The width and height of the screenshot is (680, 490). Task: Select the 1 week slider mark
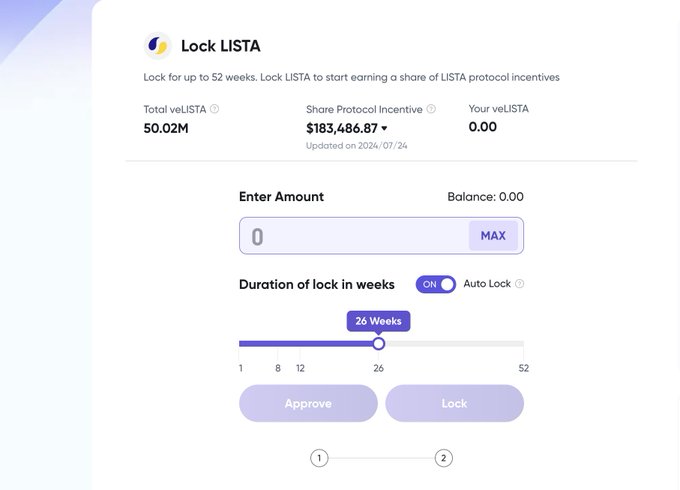pos(241,344)
